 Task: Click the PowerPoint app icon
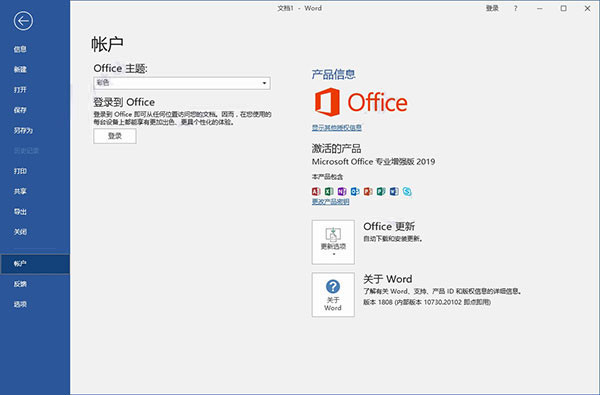[x=368, y=191]
